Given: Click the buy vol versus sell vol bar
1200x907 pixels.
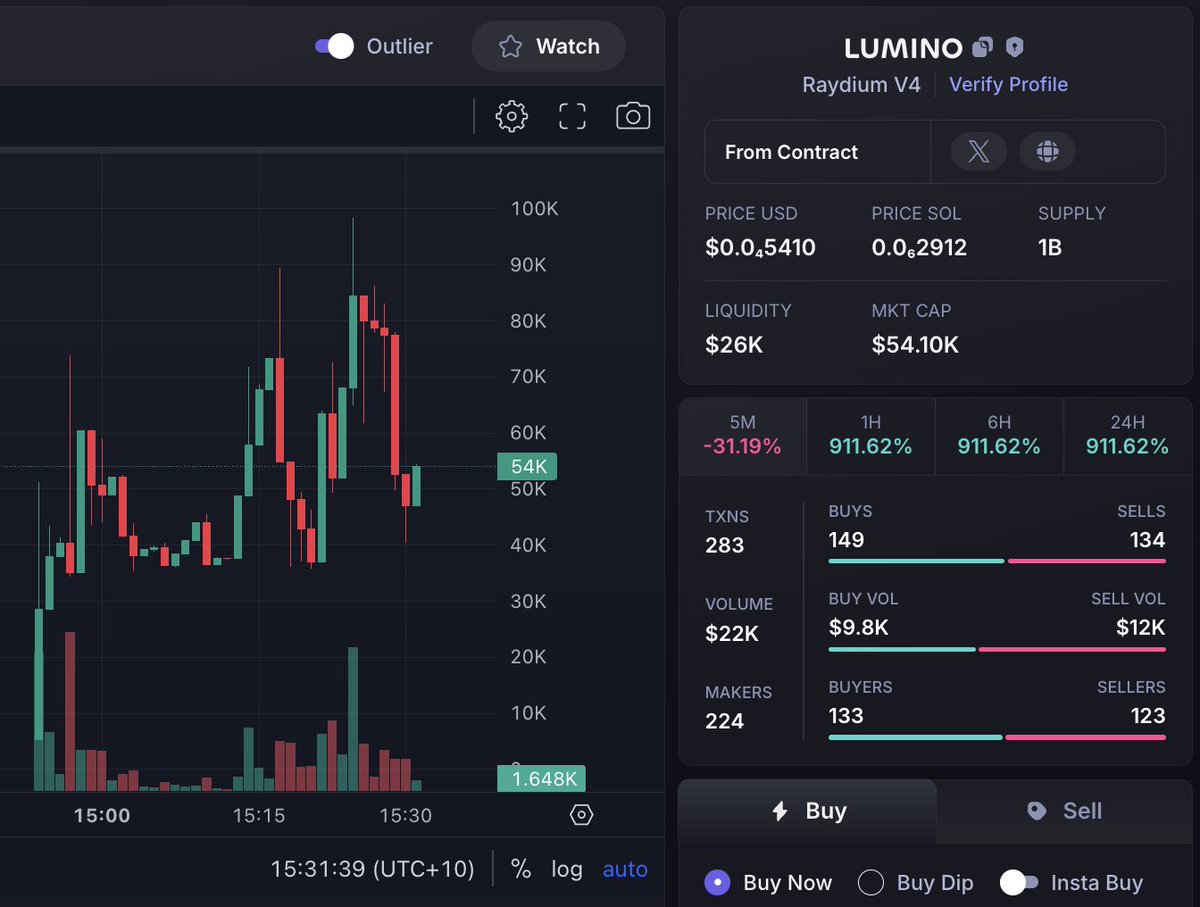Looking at the screenshot, I should pyautogui.click(x=997, y=649).
